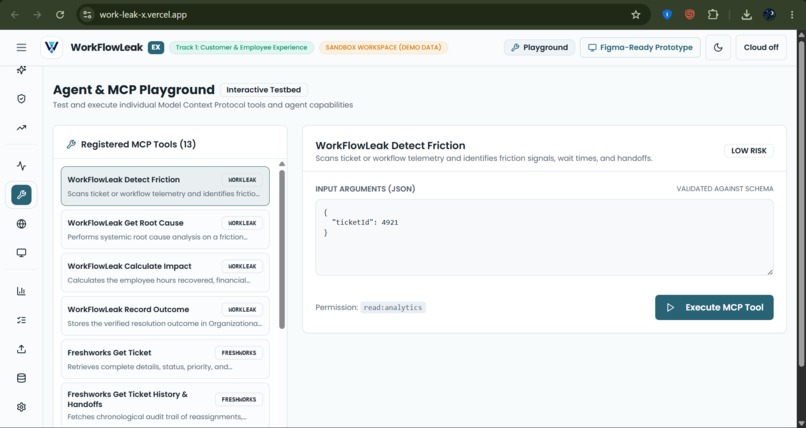Click the Agent & MCP Playground heading

134,89
